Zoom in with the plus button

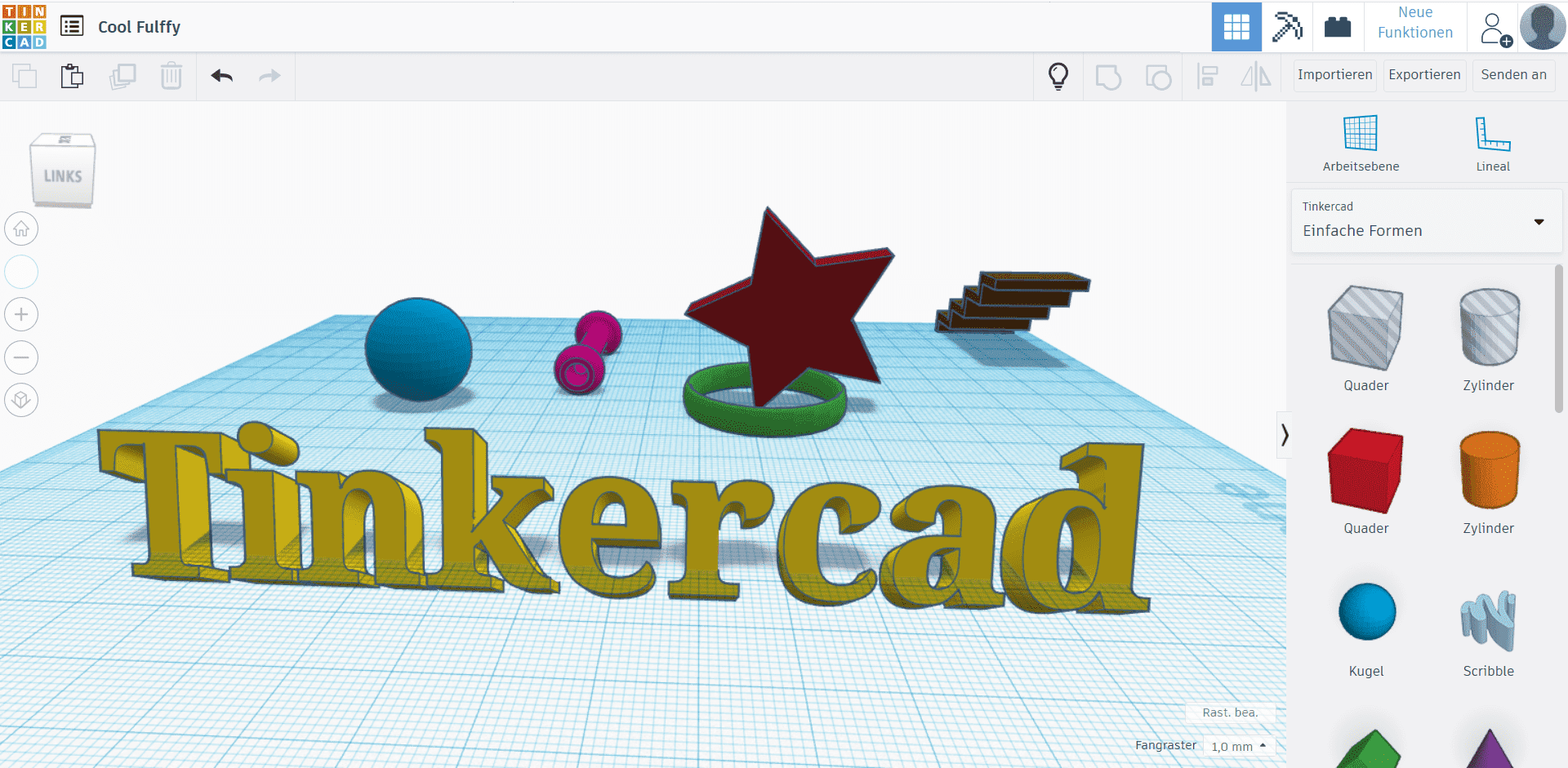click(21, 314)
